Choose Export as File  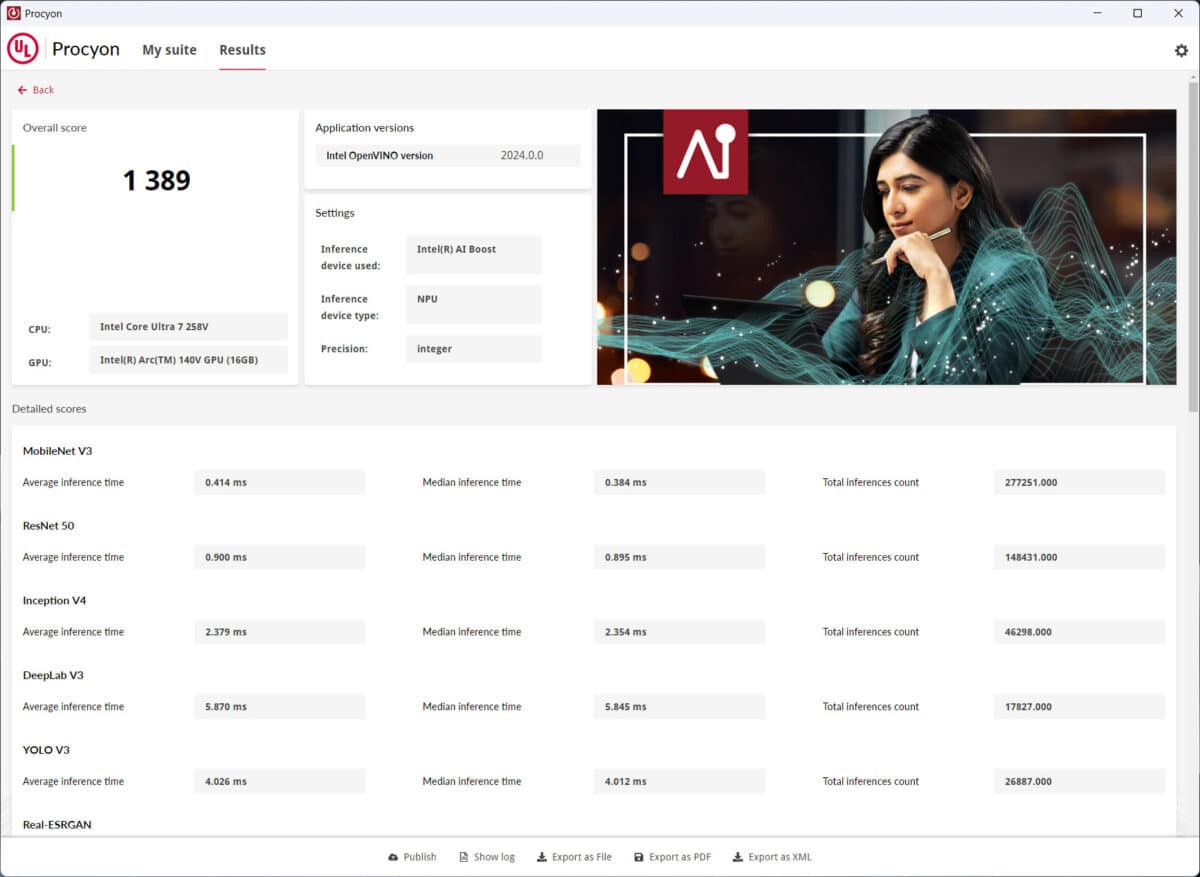tap(574, 857)
